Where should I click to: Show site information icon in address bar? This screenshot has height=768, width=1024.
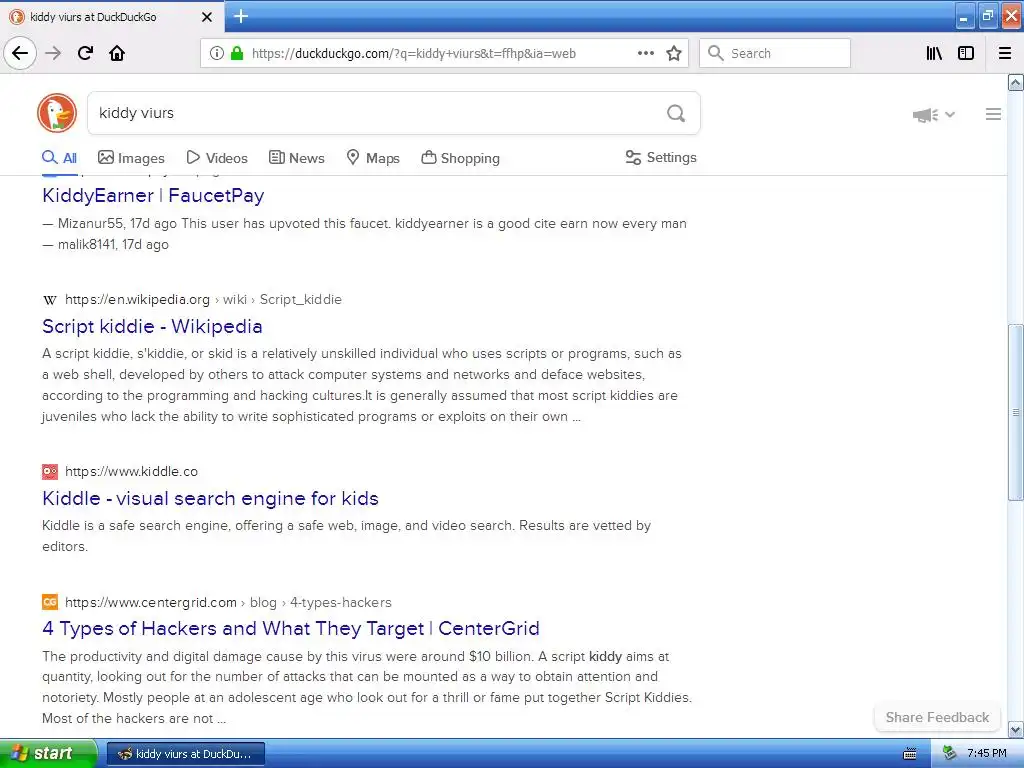tap(216, 54)
